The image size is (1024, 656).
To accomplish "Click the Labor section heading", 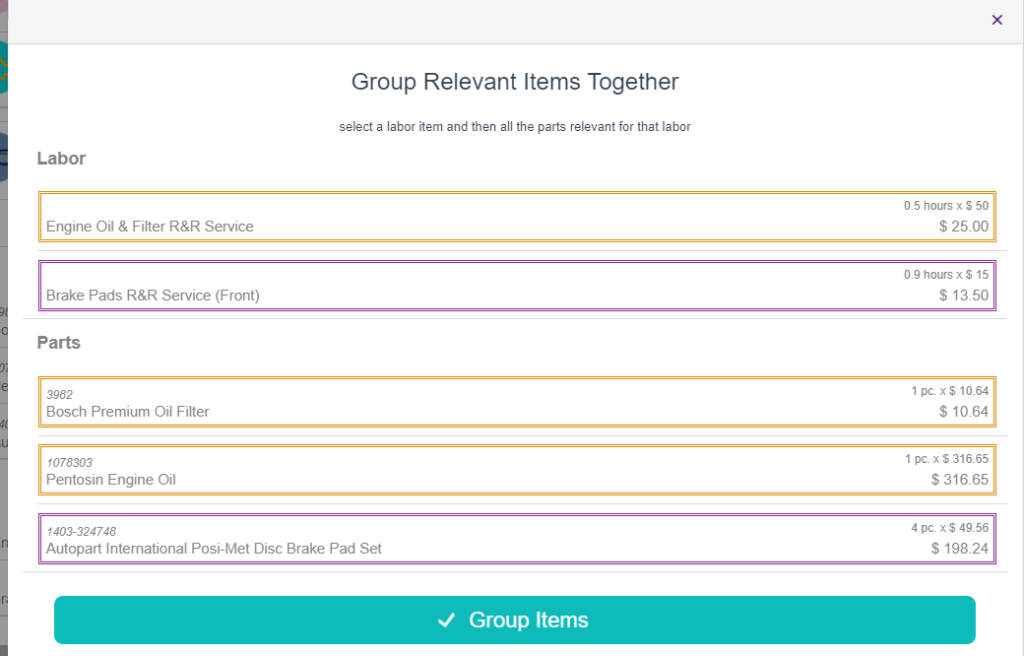I will point(61,158).
